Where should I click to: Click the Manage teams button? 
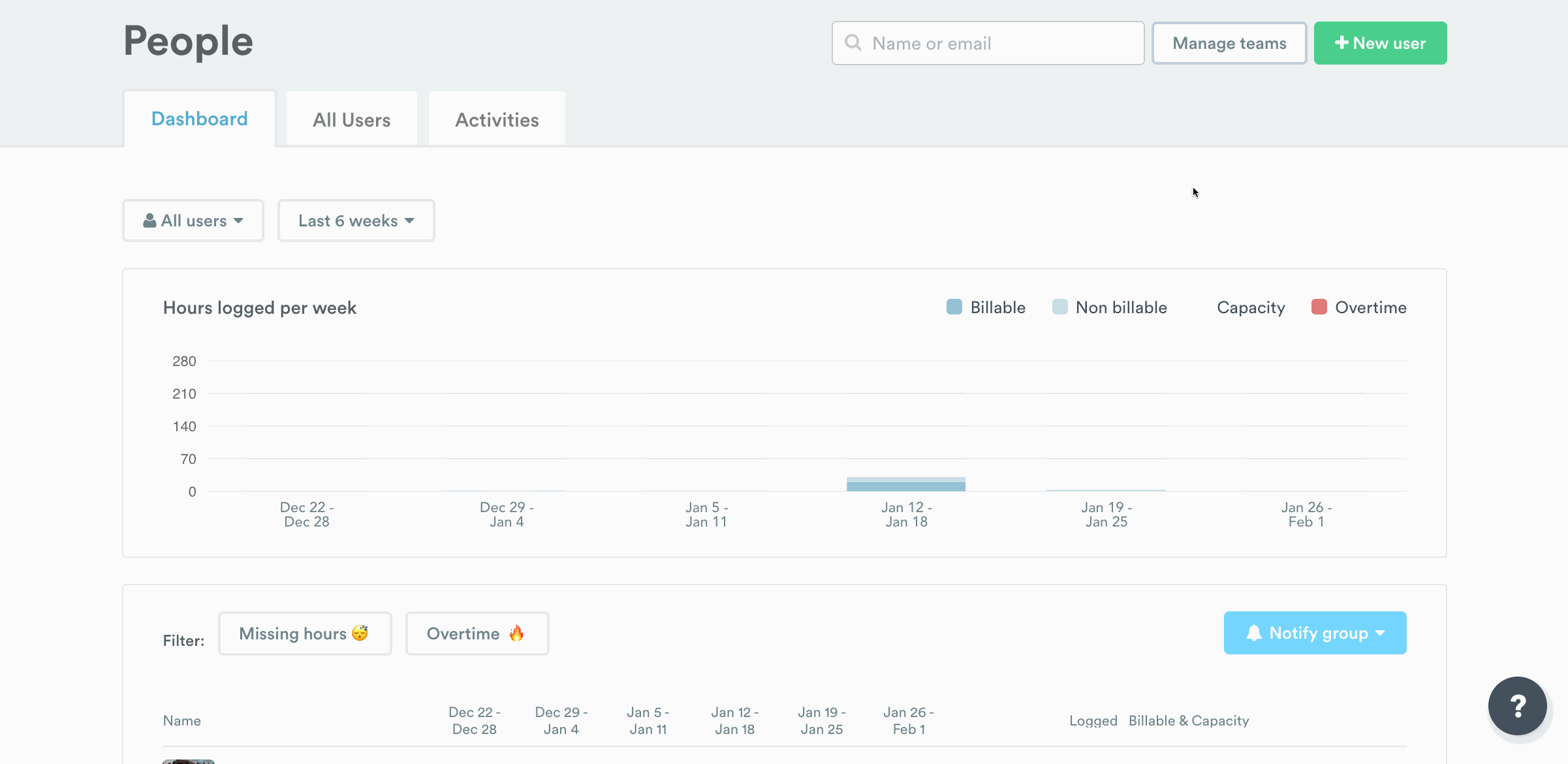click(x=1229, y=43)
